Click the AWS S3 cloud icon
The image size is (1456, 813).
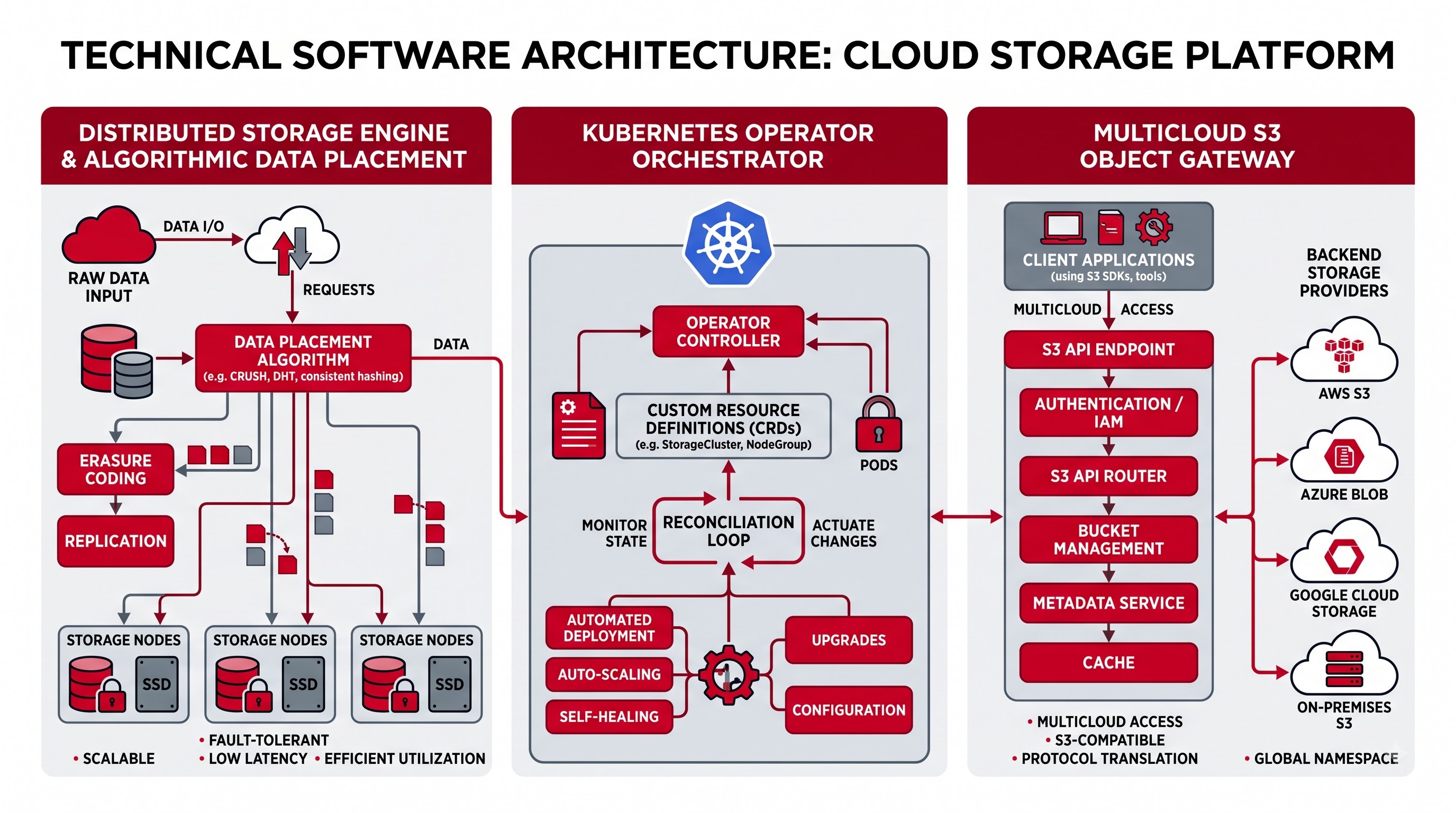pyautogui.click(x=1344, y=350)
